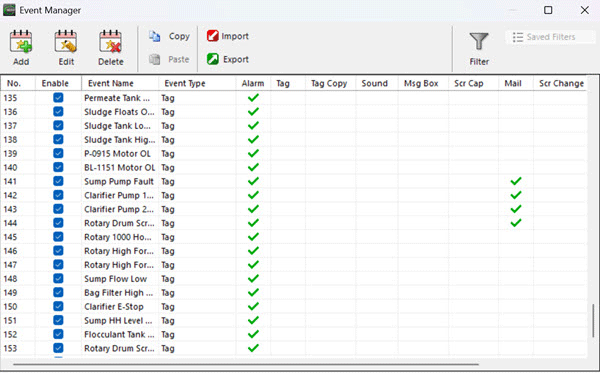Uncheck Enable for Sump Pump Fault
600x373 pixels.
pyautogui.click(x=58, y=181)
